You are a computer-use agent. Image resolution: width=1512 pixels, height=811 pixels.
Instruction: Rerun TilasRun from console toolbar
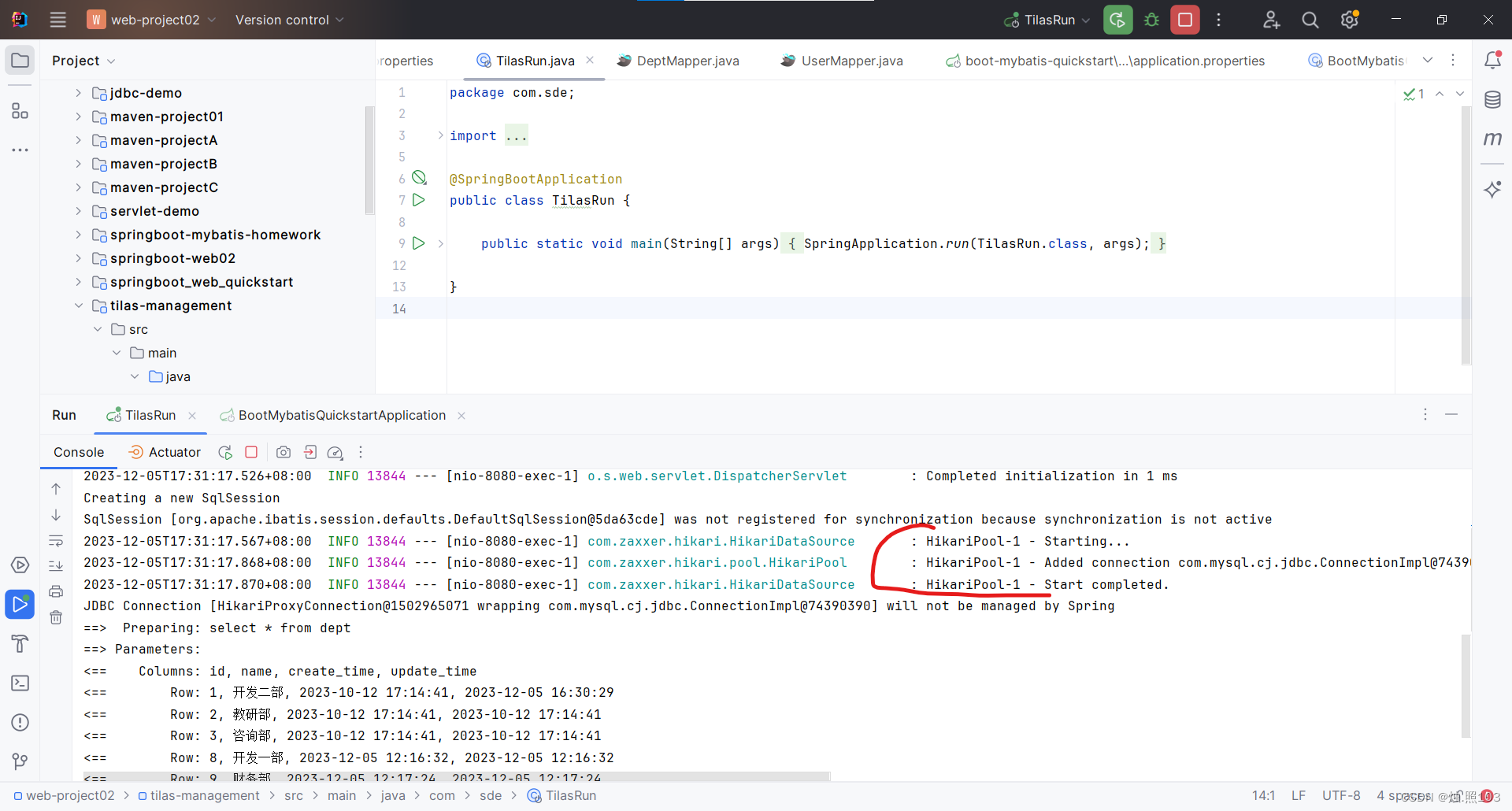(225, 452)
